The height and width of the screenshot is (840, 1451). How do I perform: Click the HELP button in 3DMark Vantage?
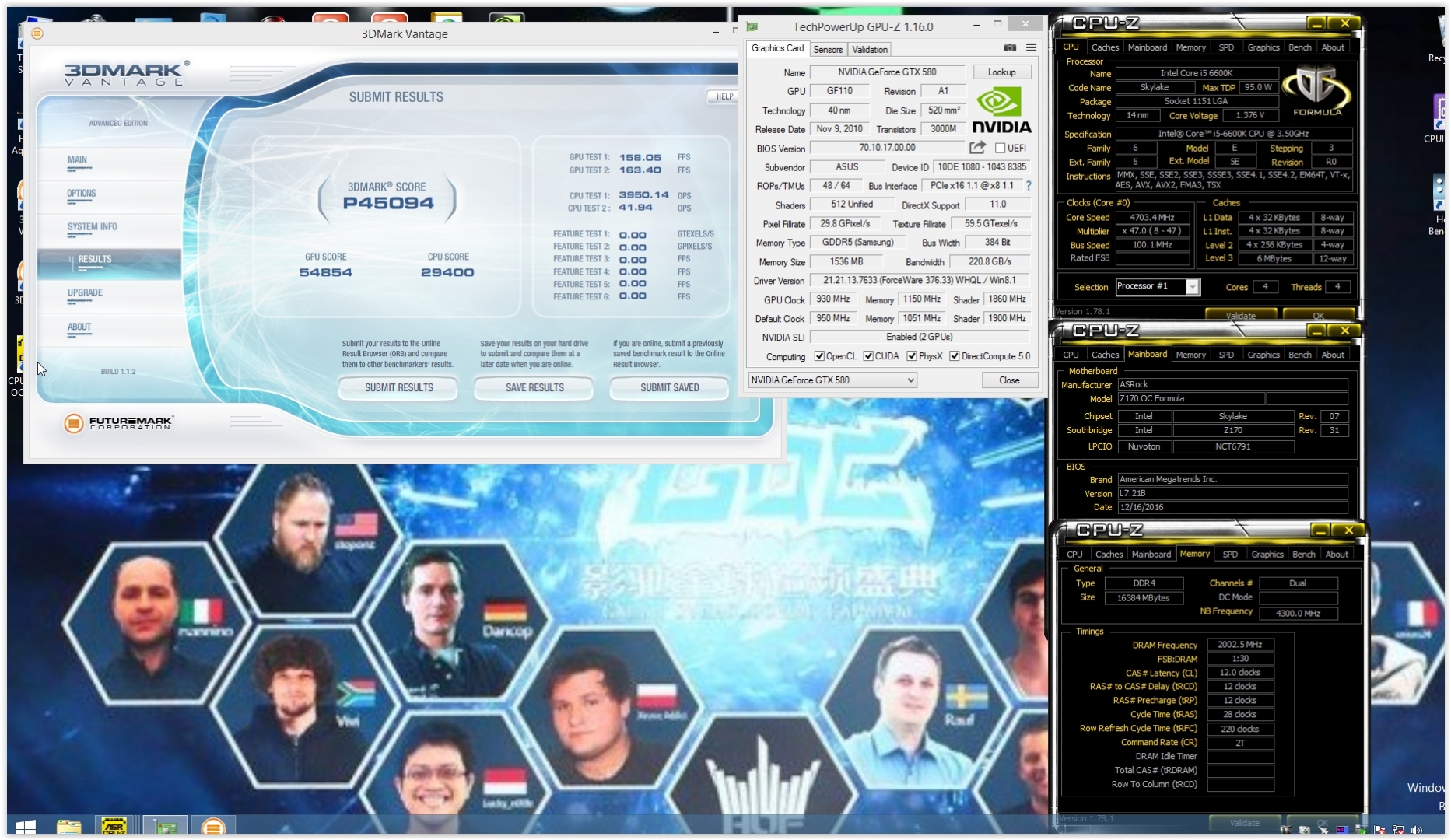tap(724, 96)
